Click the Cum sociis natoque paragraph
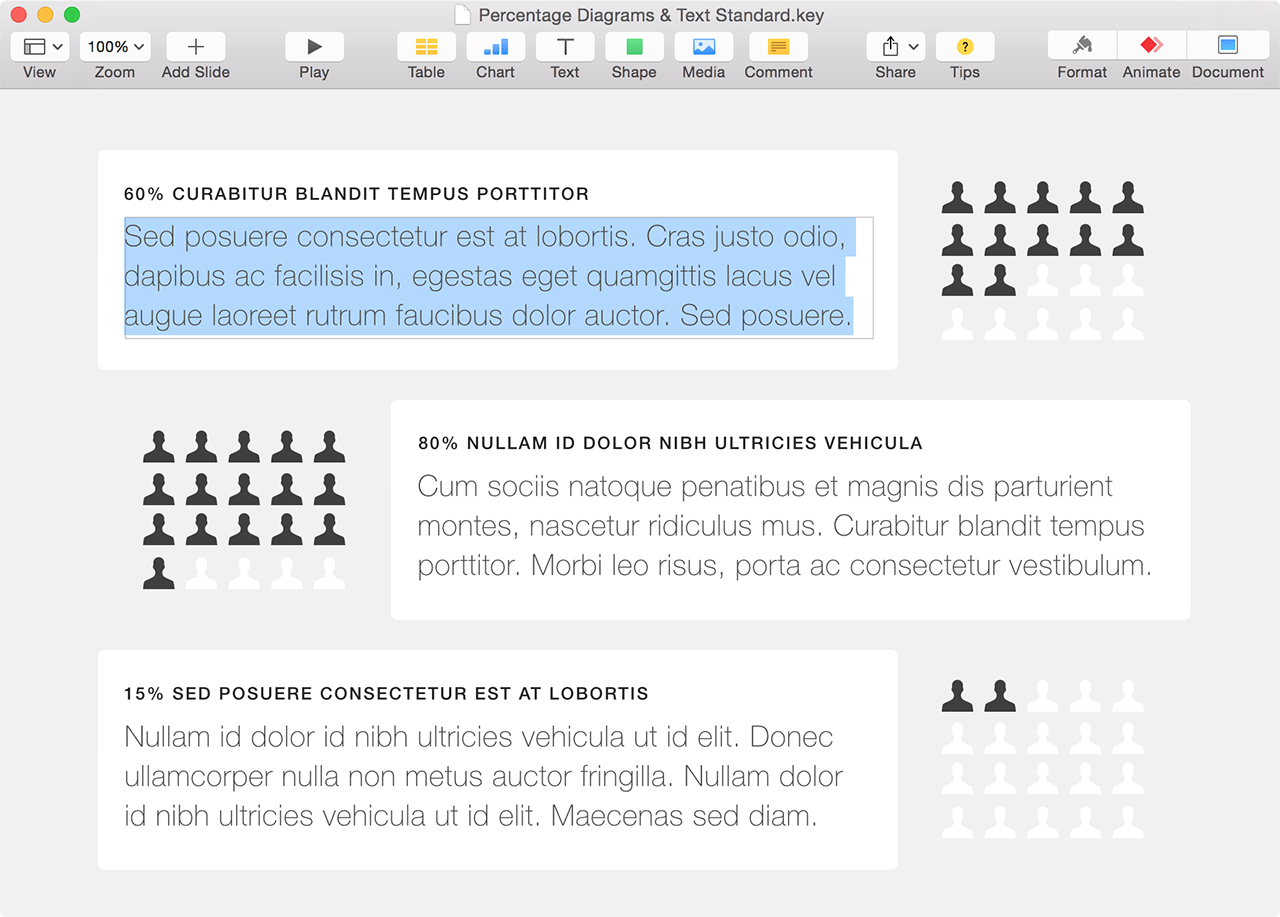This screenshot has width=1280, height=917. (x=785, y=526)
